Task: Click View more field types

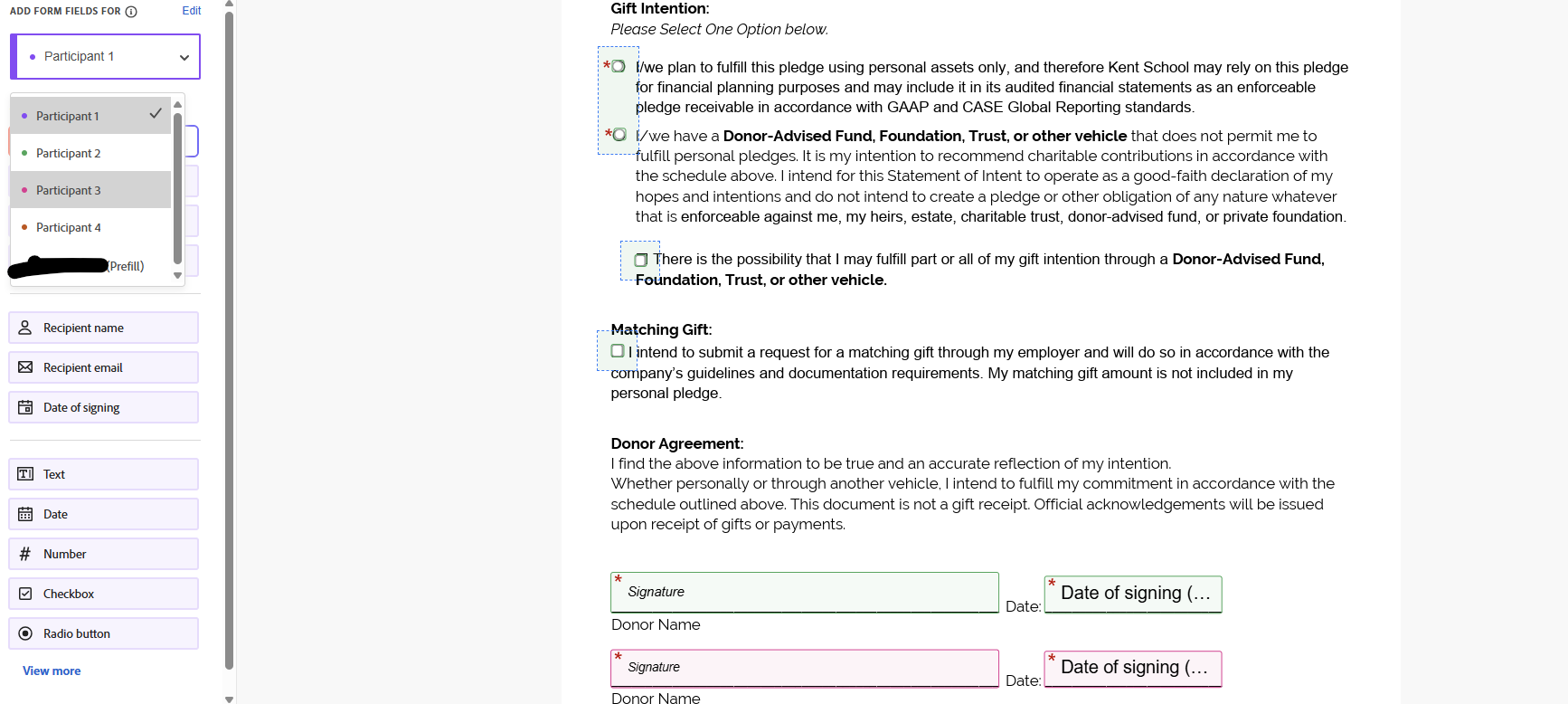Action: pyautogui.click(x=52, y=671)
